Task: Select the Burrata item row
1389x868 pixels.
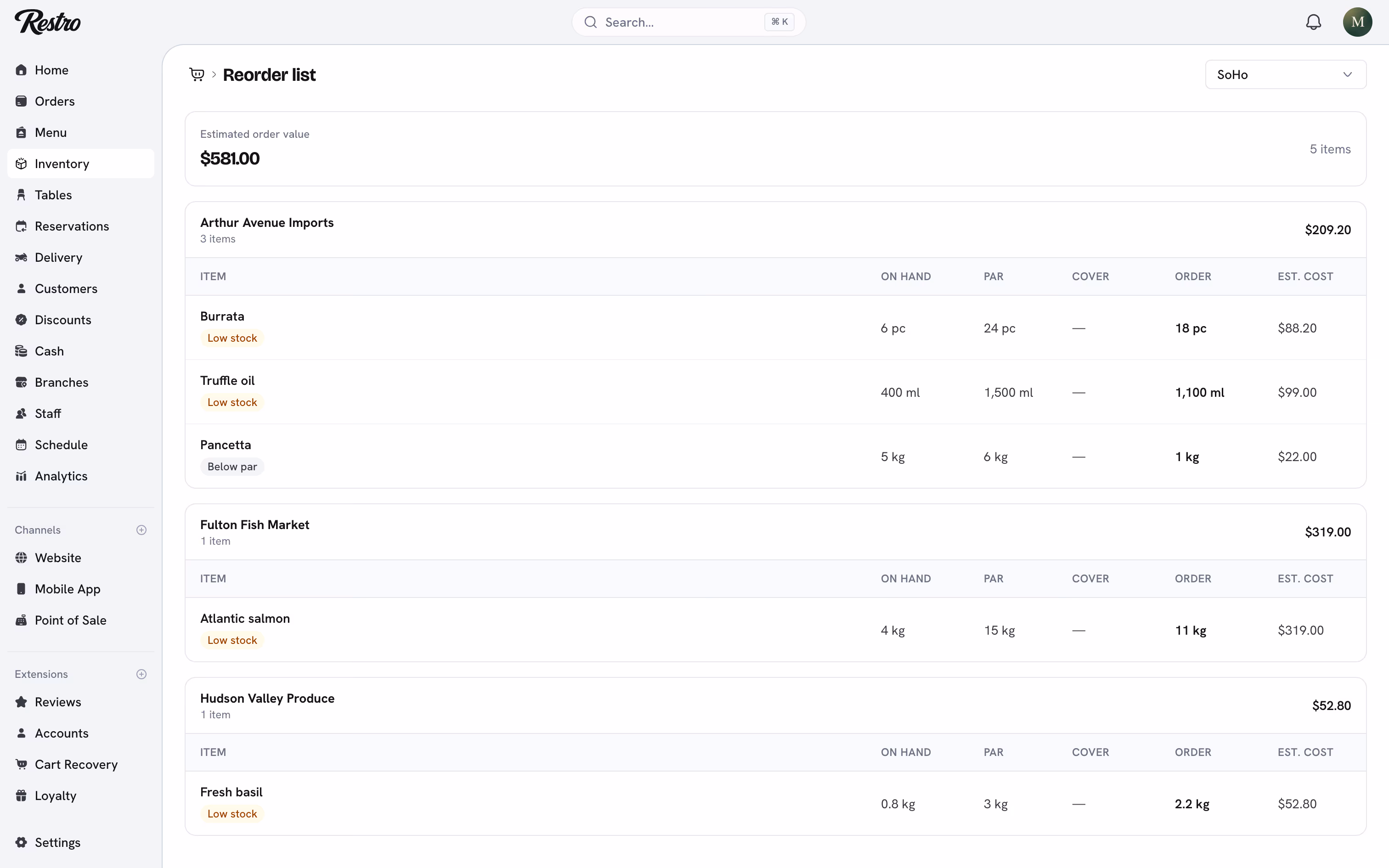Action: pyautogui.click(x=775, y=328)
